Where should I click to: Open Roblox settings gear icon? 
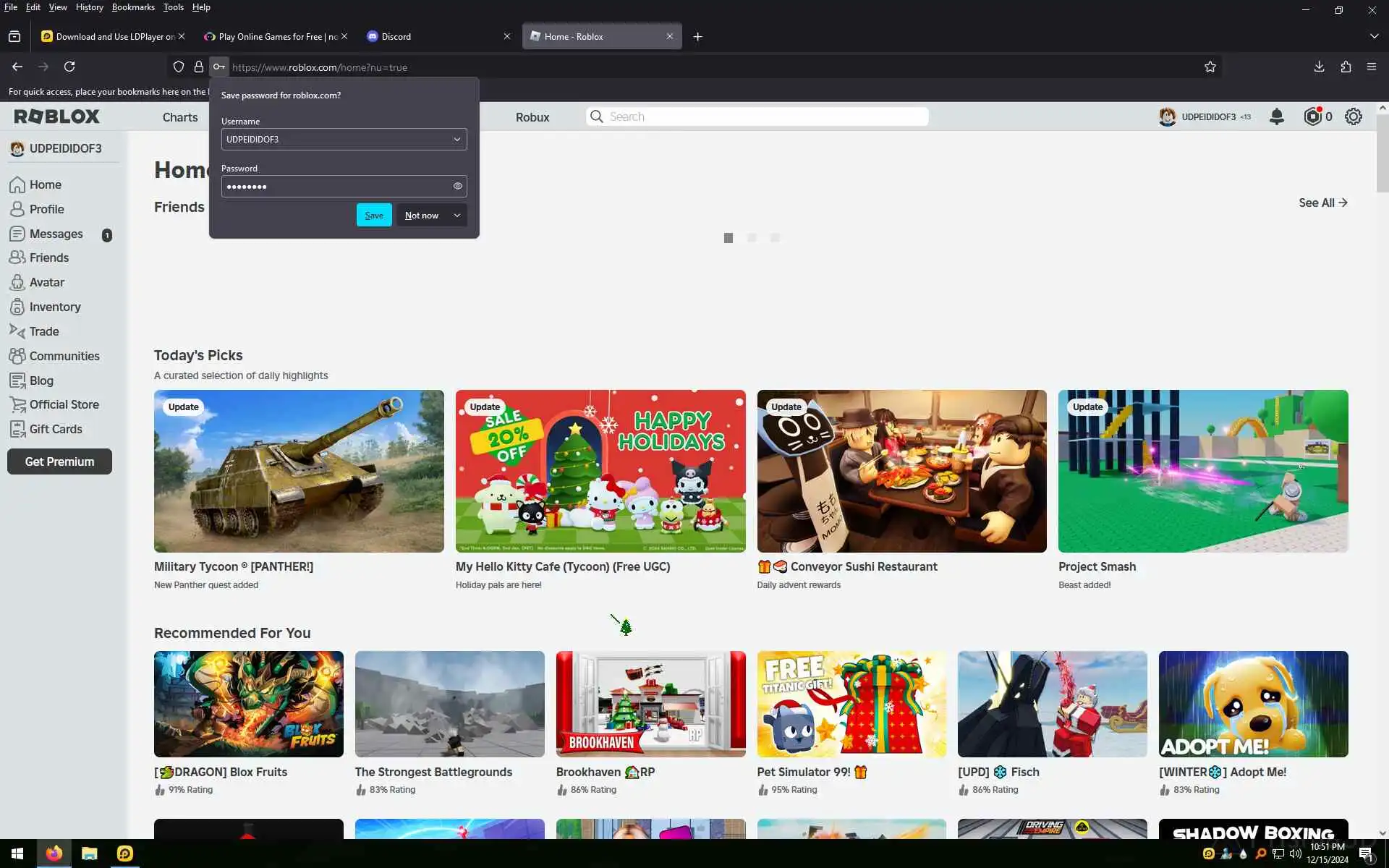click(1353, 116)
